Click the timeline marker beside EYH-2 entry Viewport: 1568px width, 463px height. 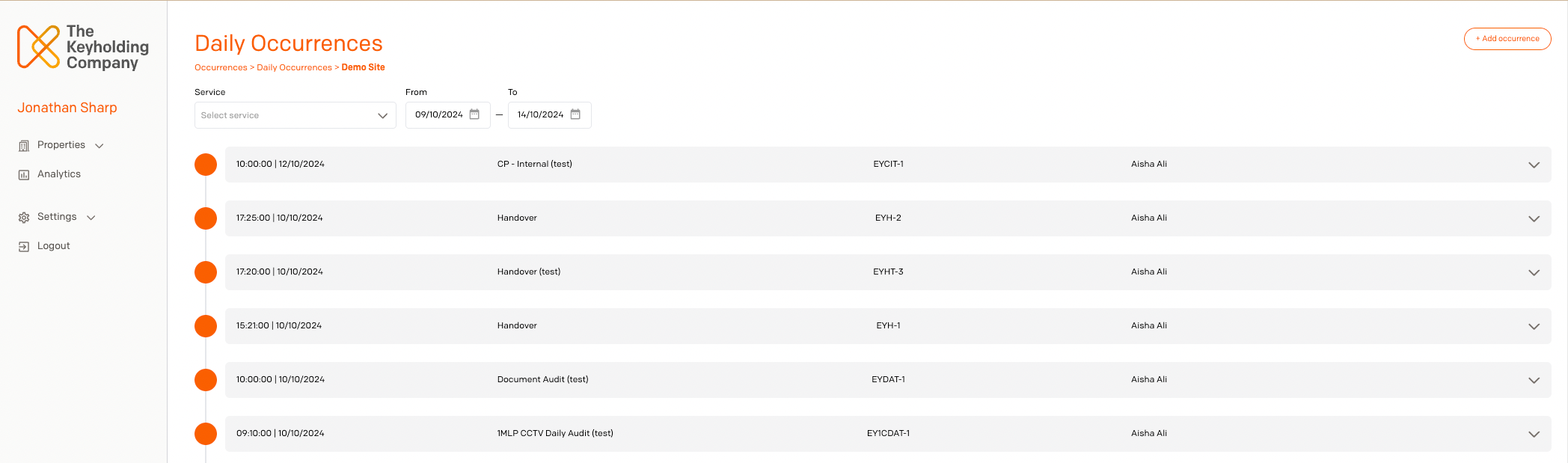click(206, 218)
